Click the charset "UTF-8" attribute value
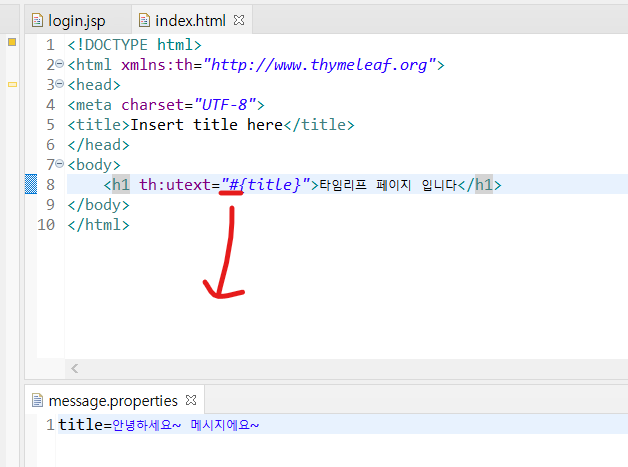This screenshot has height=467, width=628. coord(225,105)
